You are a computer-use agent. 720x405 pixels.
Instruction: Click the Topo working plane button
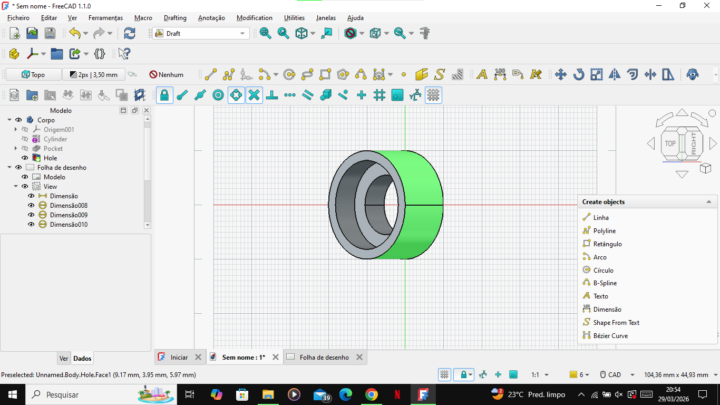(32, 74)
